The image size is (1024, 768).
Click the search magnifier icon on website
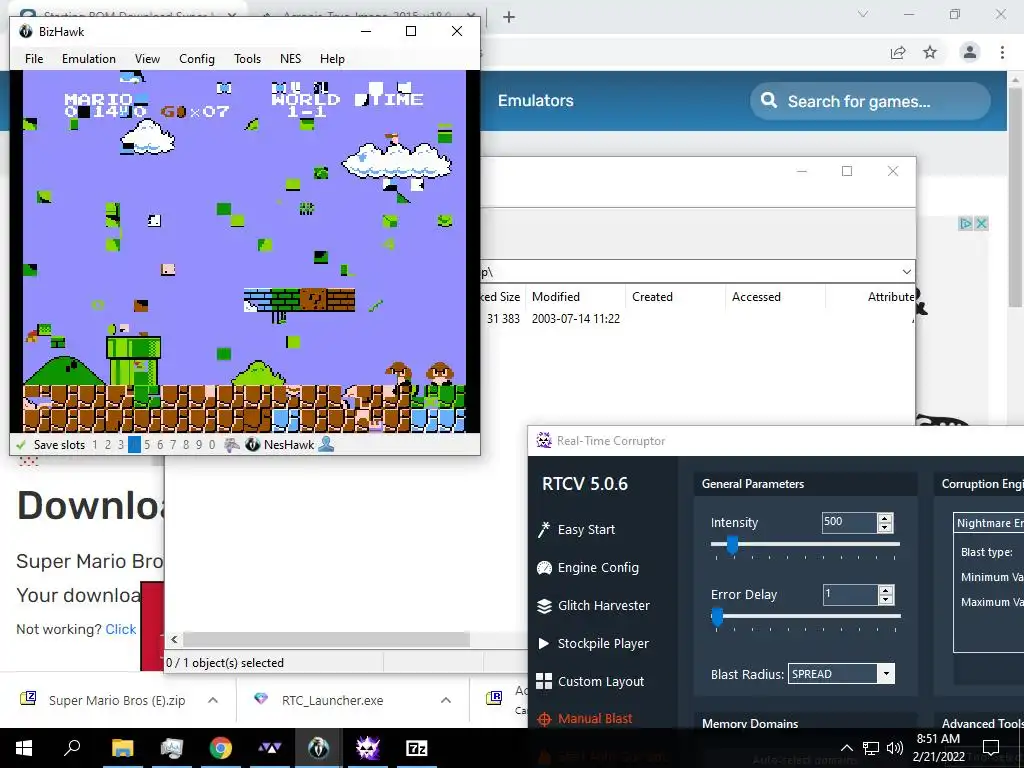(769, 101)
